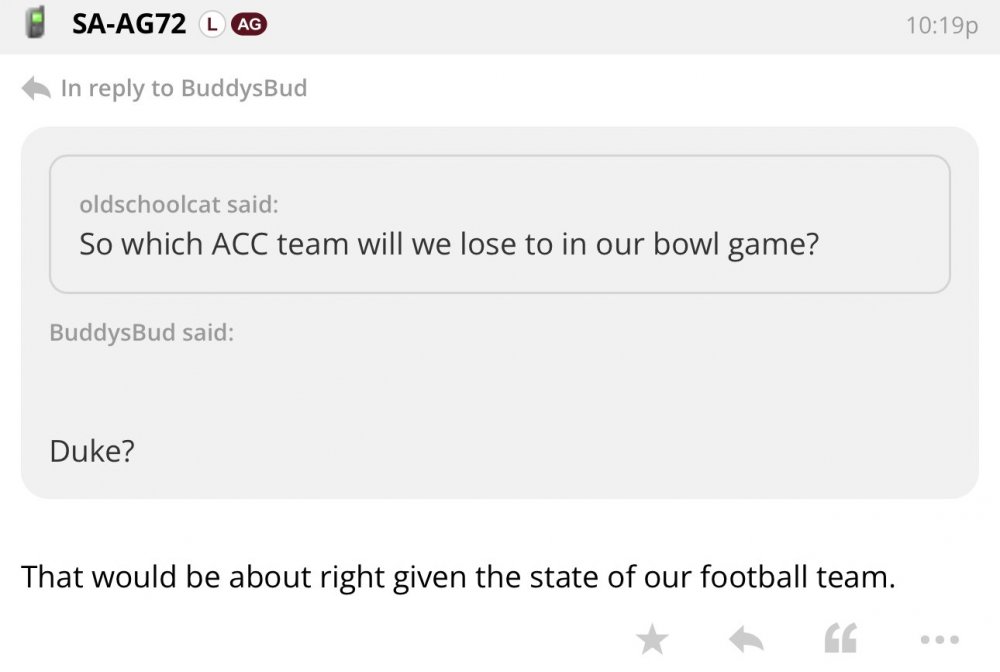The width and height of the screenshot is (1000, 672).
Task: Click the quoted 'Duke?' reply text
Action: click(91, 452)
